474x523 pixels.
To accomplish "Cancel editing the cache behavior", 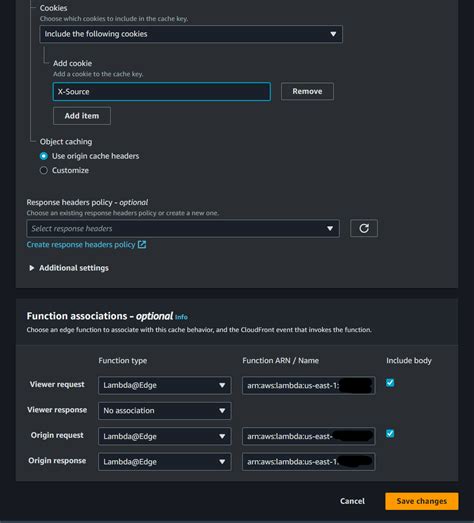I will pyautogui.click(x=352, y=501).
